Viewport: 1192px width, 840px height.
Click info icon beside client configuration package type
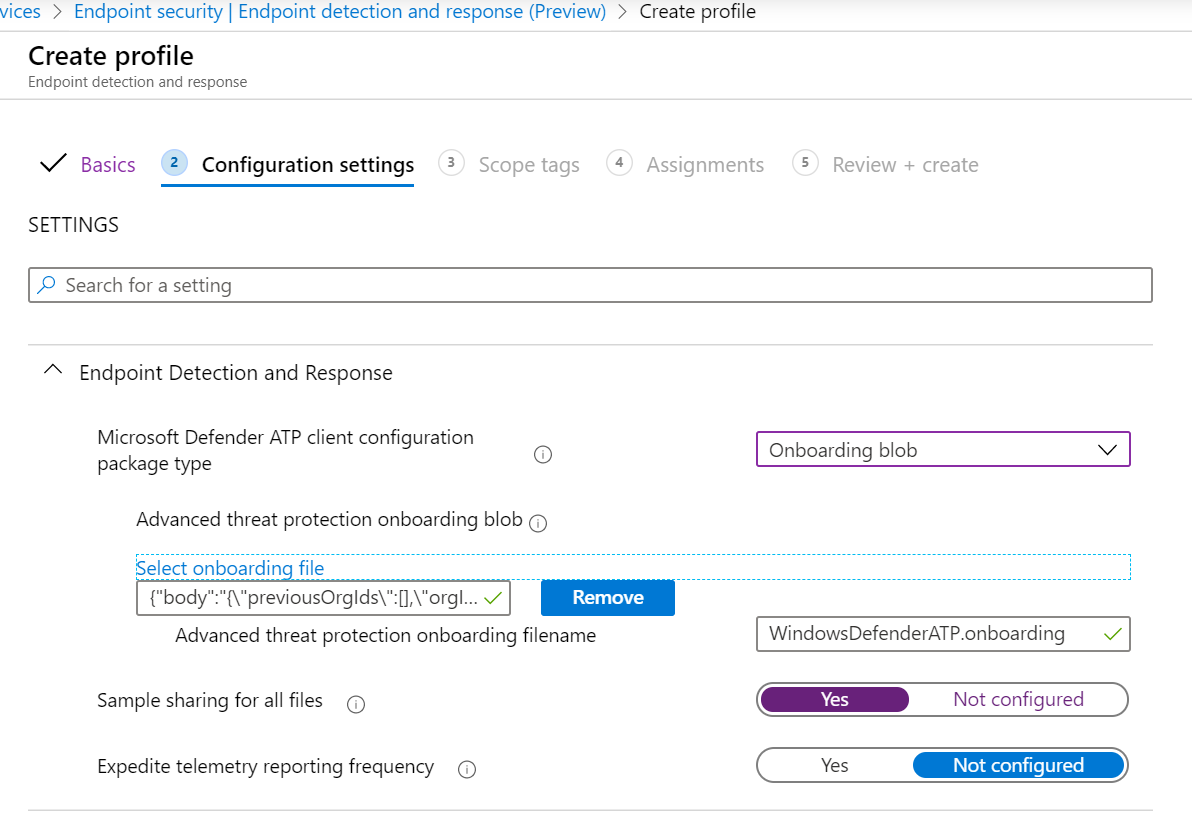543,455
